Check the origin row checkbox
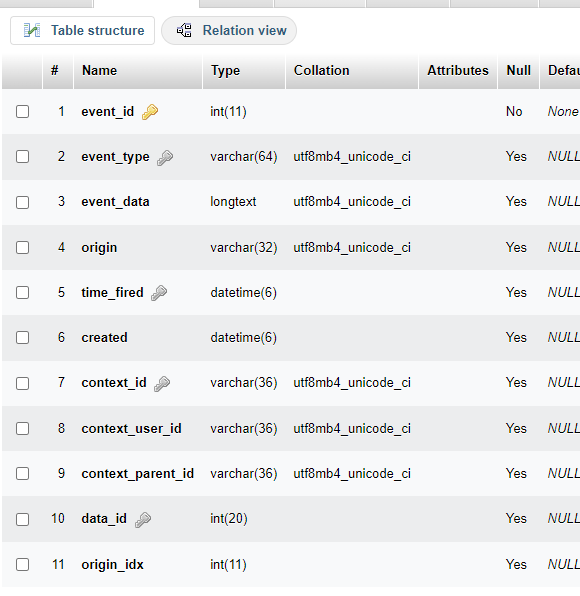The width and height of the screenshot is (580, 596). [x=22, y=247]
